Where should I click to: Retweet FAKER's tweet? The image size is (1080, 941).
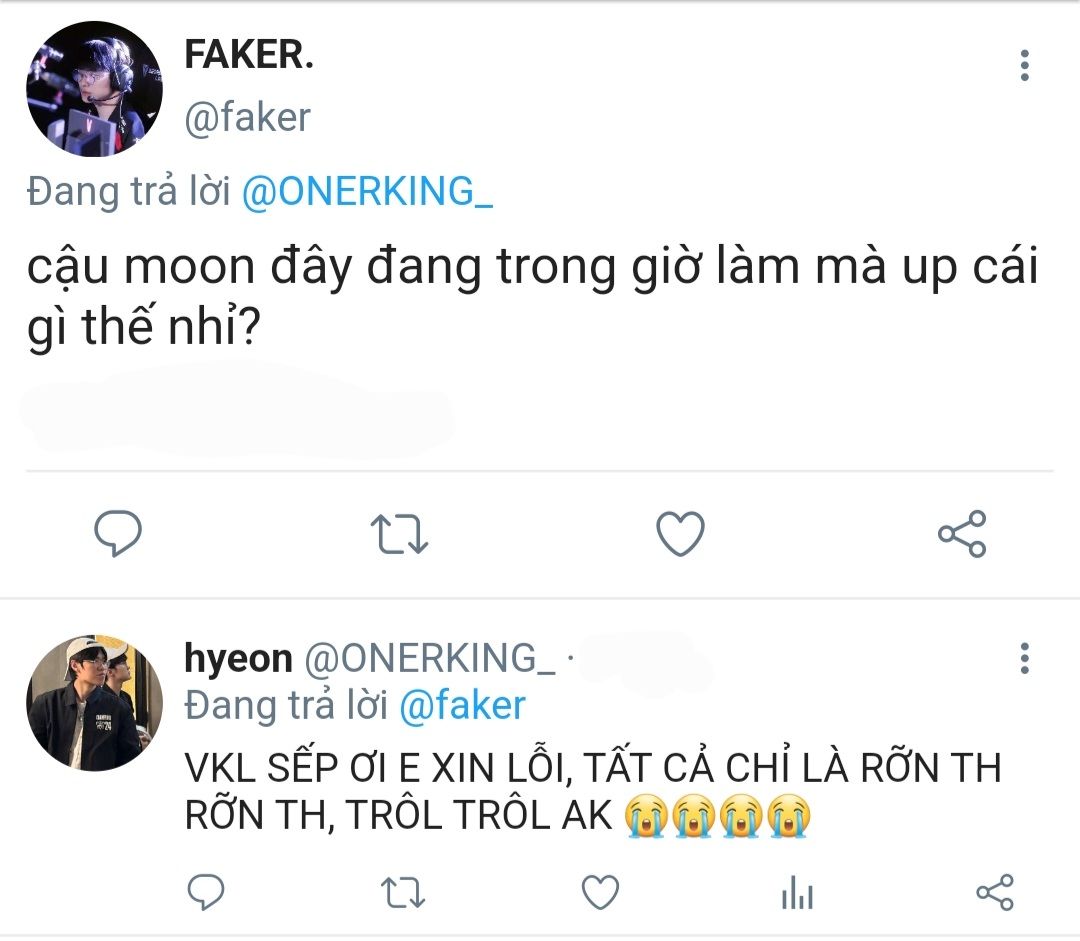(x=399, y=534)
